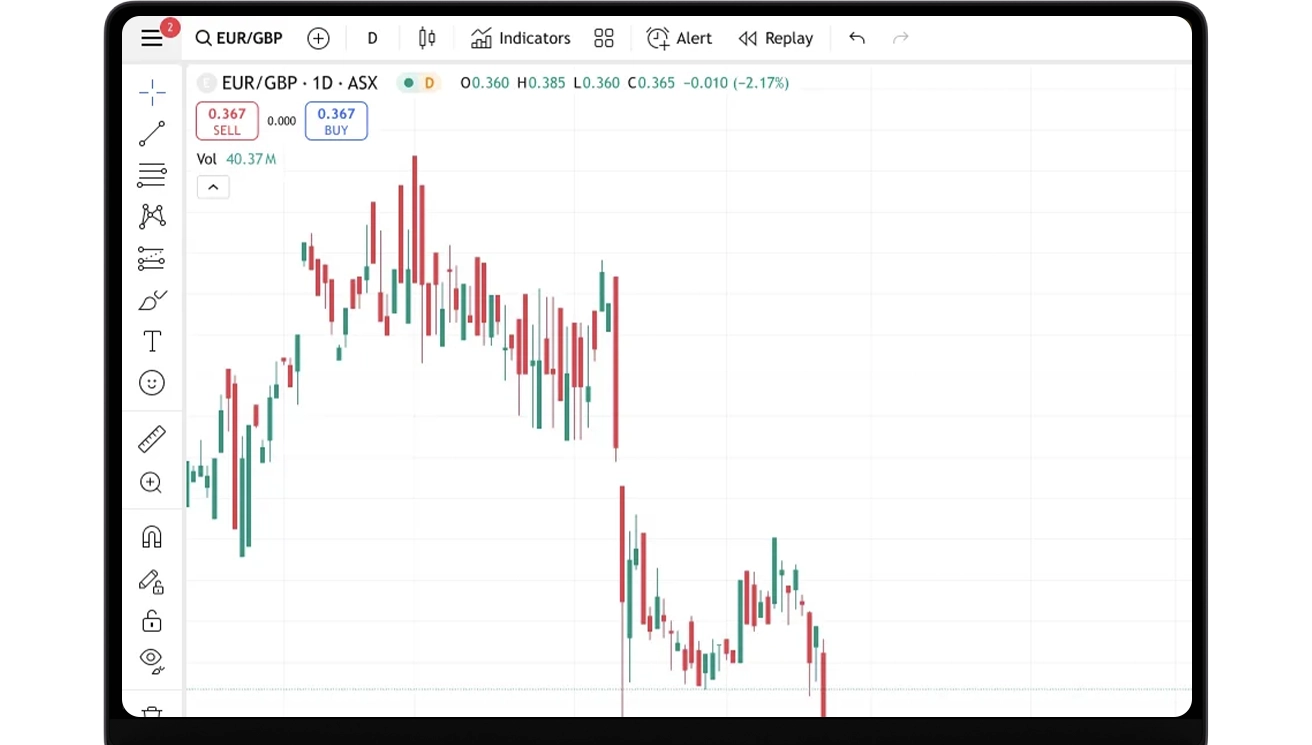Select the brush drawing tool
Viewport: 1312px width, 745px height.
click(152, 300)
